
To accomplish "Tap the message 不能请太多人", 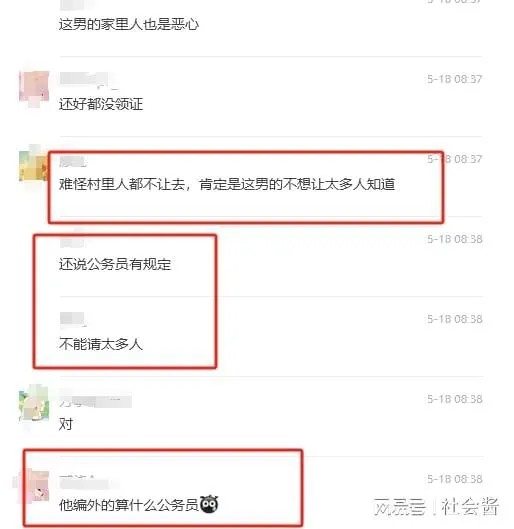I will [x=101, y=344].
